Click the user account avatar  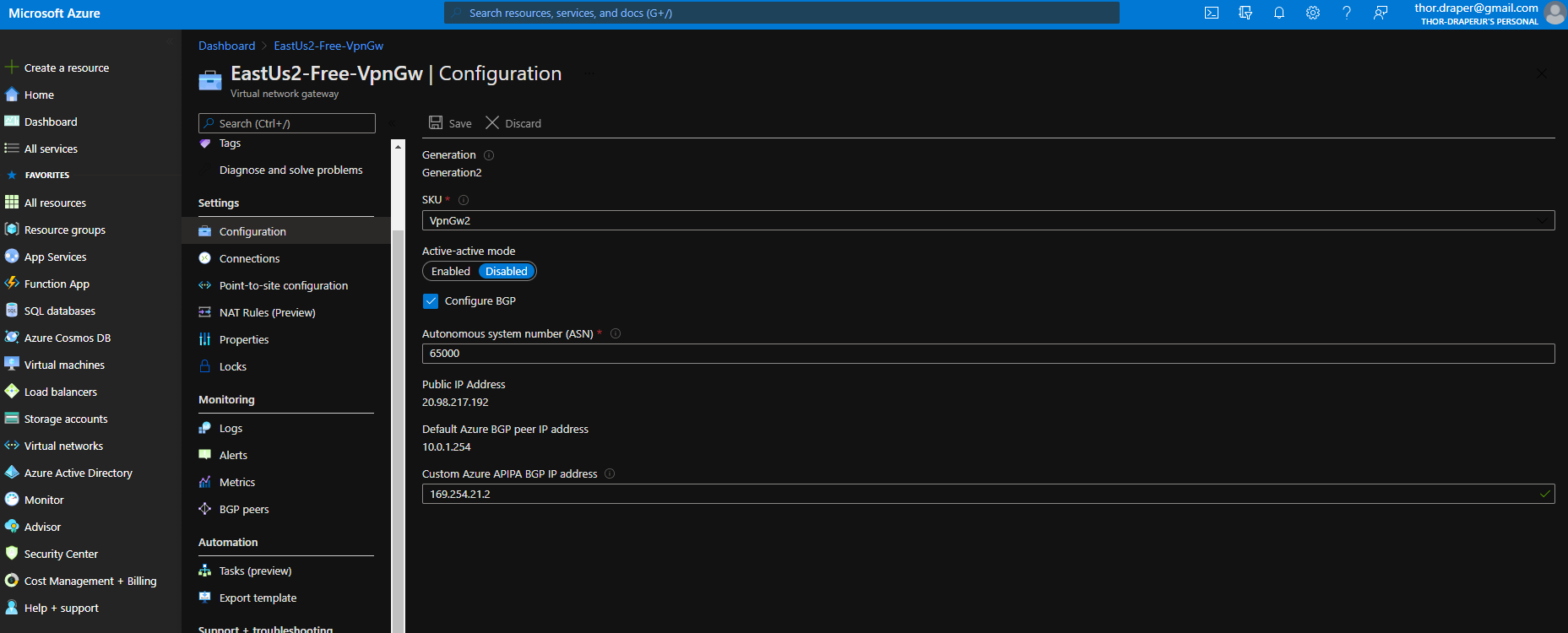click(1555, 13)
